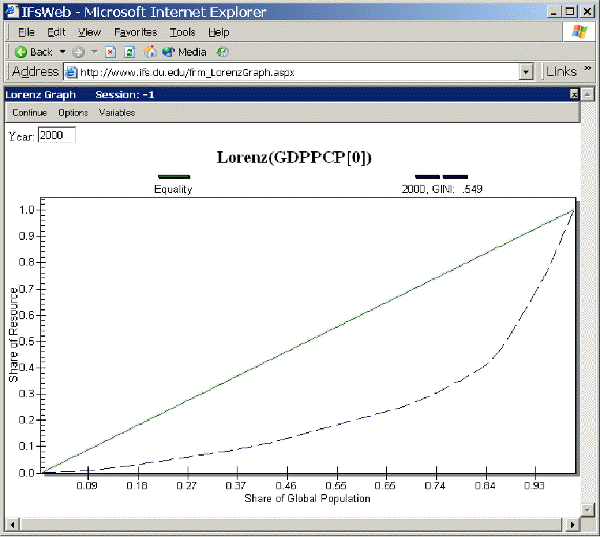
Task: Click the '2000, GINI: .549' legend text
Action: (442, 189)
